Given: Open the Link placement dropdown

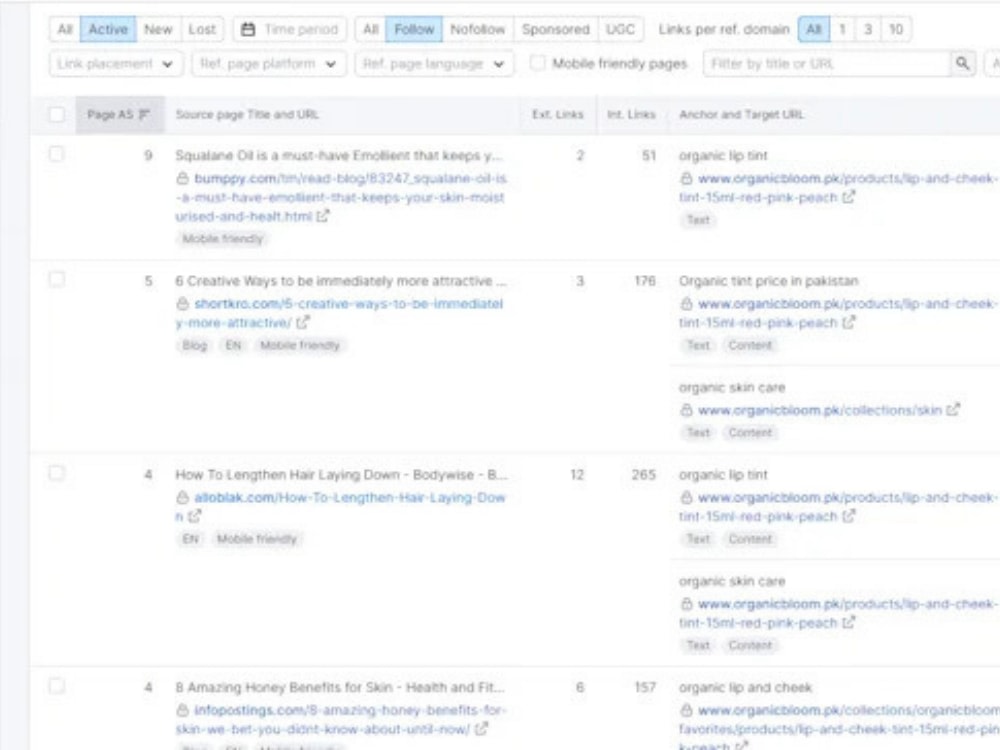Looking at the screenshot, I should tap(116, 64).
